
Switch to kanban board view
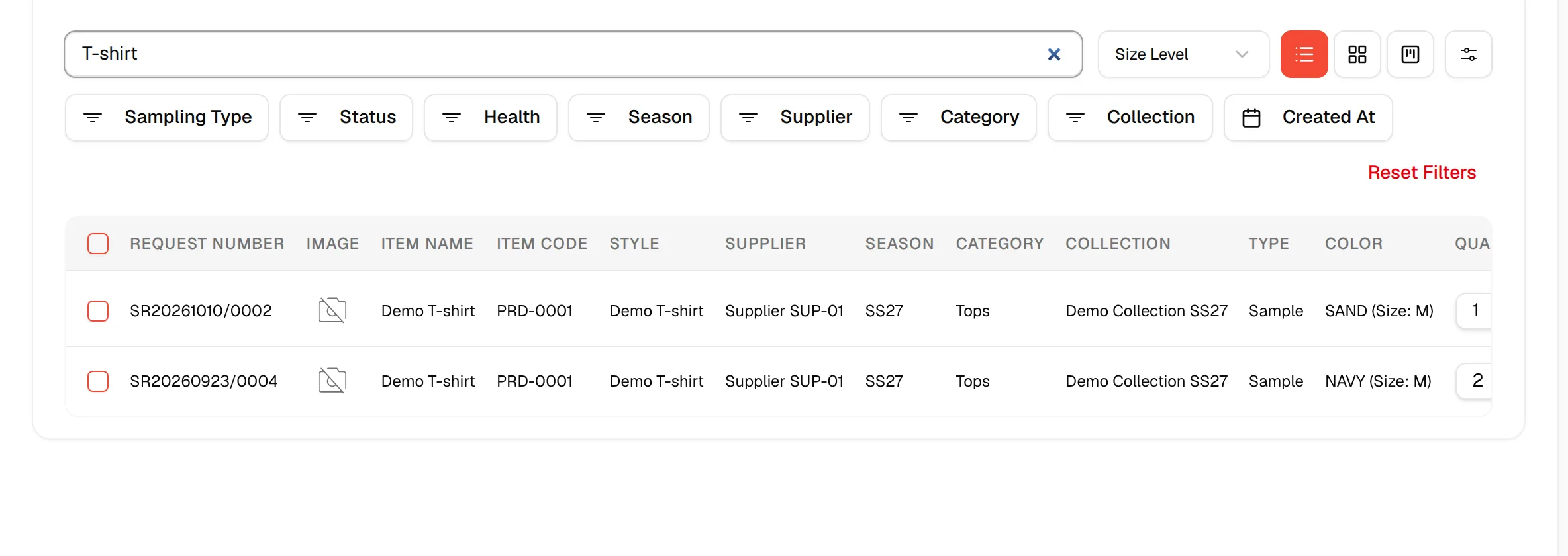1410,54
